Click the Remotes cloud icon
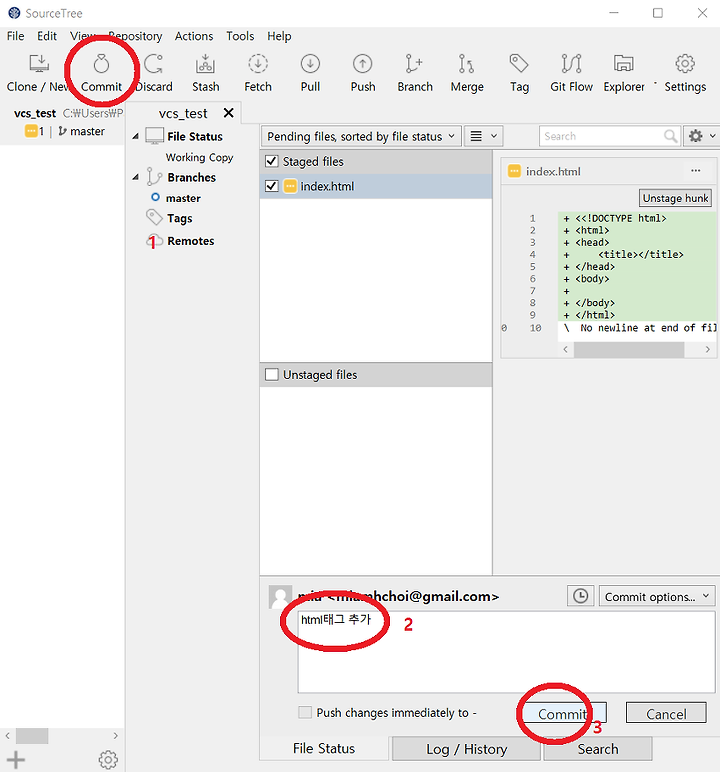720x772 pixels. click(155, 241)
